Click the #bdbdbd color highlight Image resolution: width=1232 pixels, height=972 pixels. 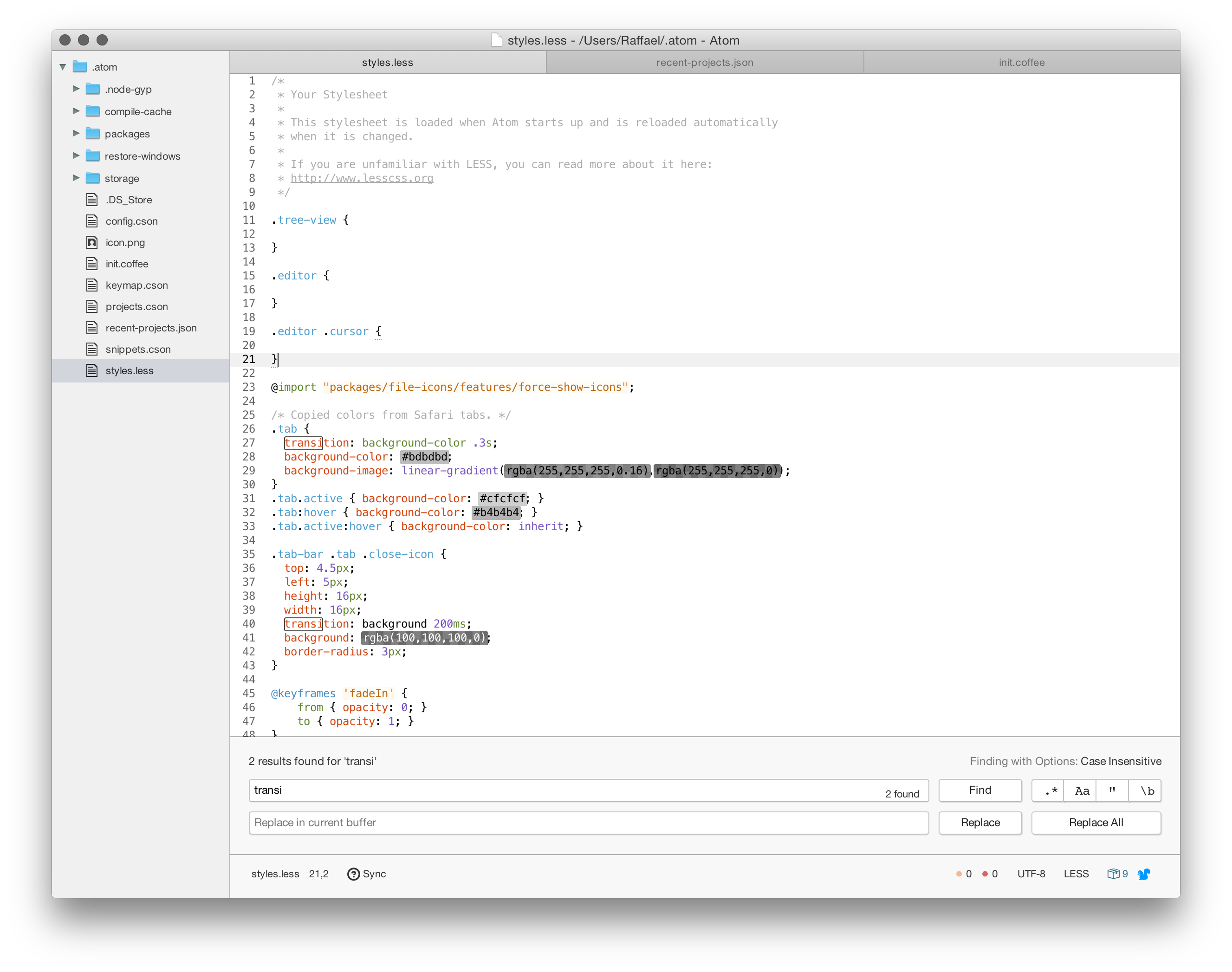(x=425, y=457)
